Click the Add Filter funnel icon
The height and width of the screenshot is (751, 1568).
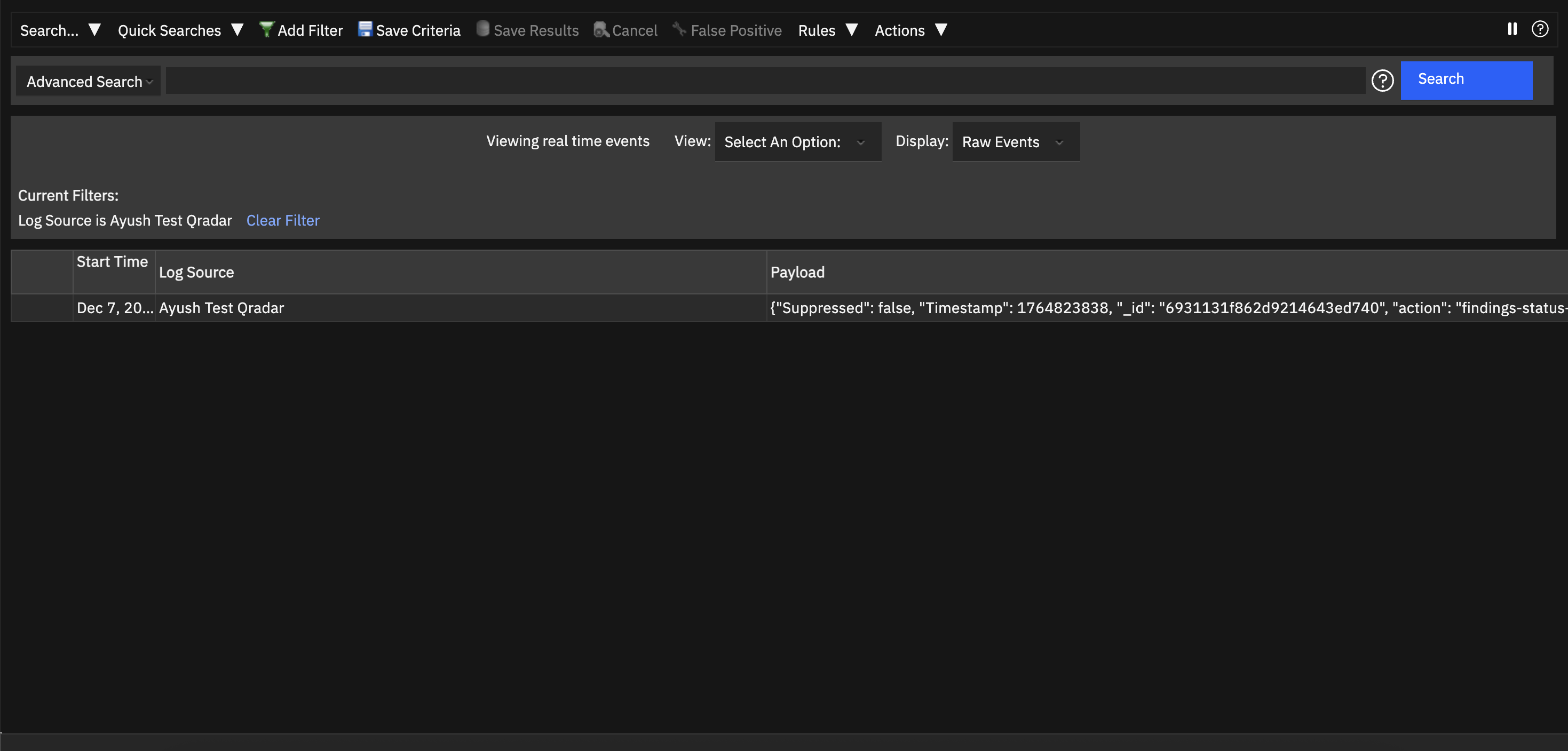tap(266, 29)
